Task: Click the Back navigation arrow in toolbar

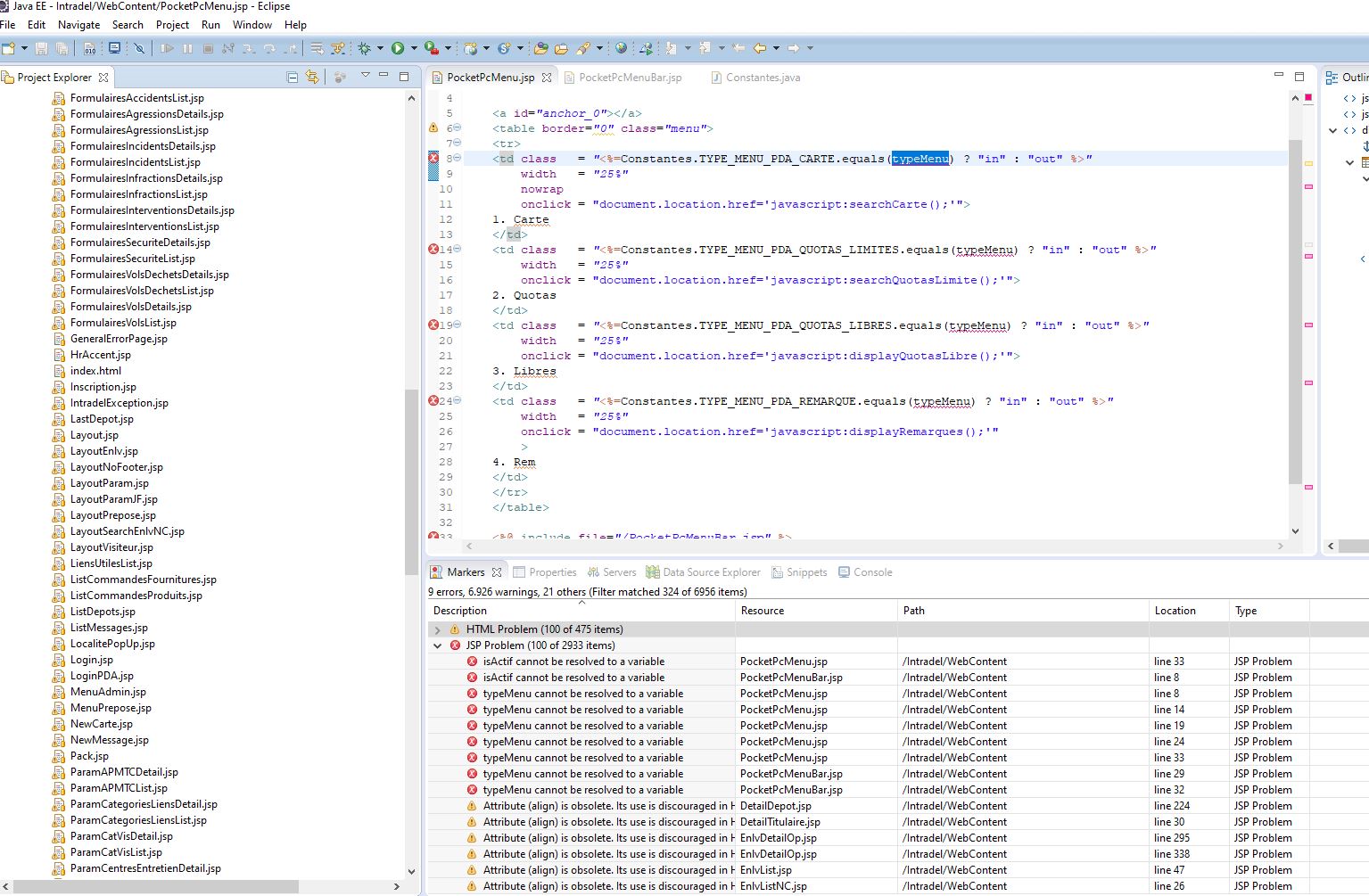Action: tap(759, 48)
